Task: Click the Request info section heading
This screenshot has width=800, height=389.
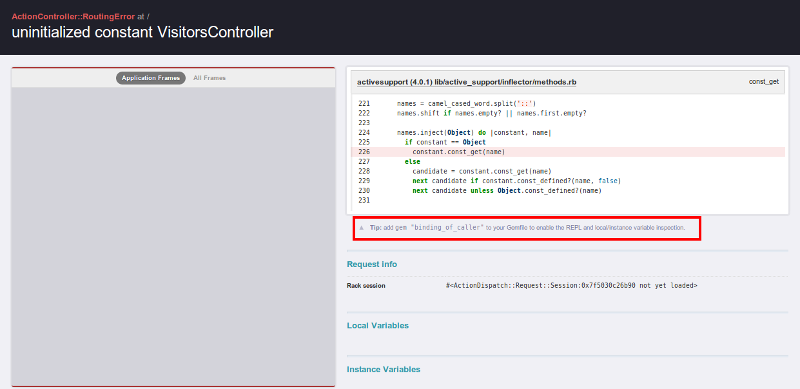Action: pos(372,264)
